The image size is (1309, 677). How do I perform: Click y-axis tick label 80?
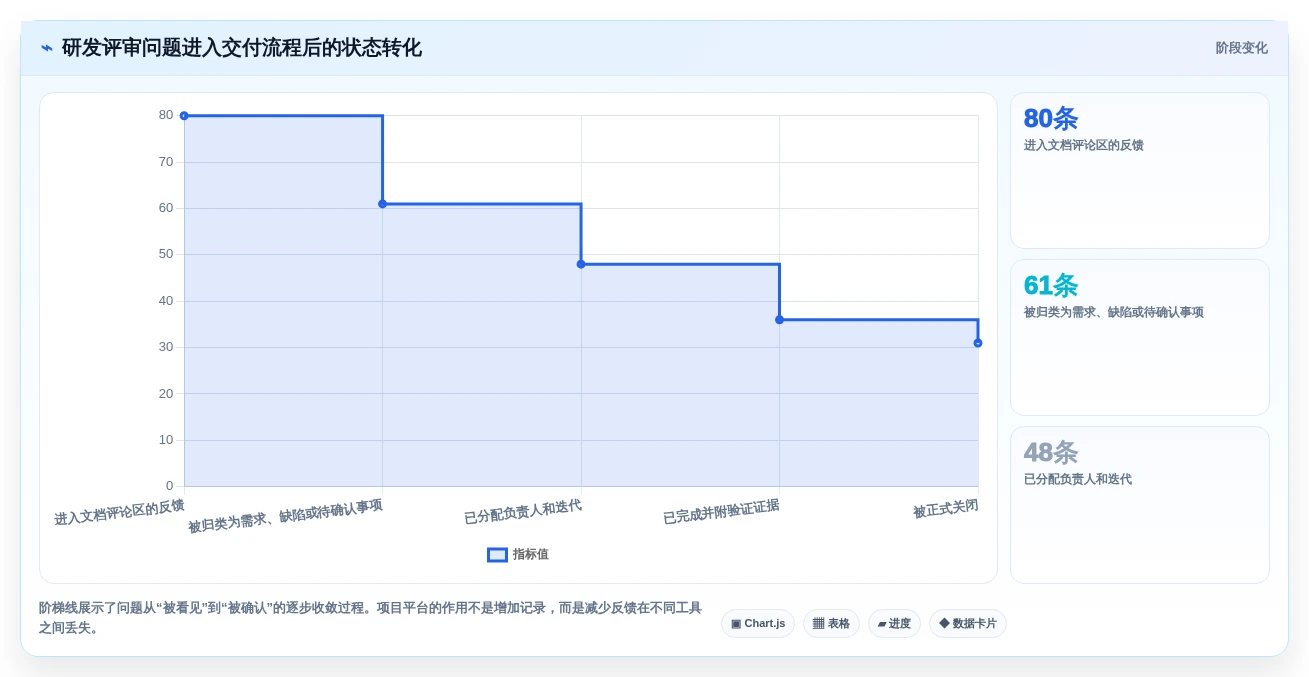166,115
